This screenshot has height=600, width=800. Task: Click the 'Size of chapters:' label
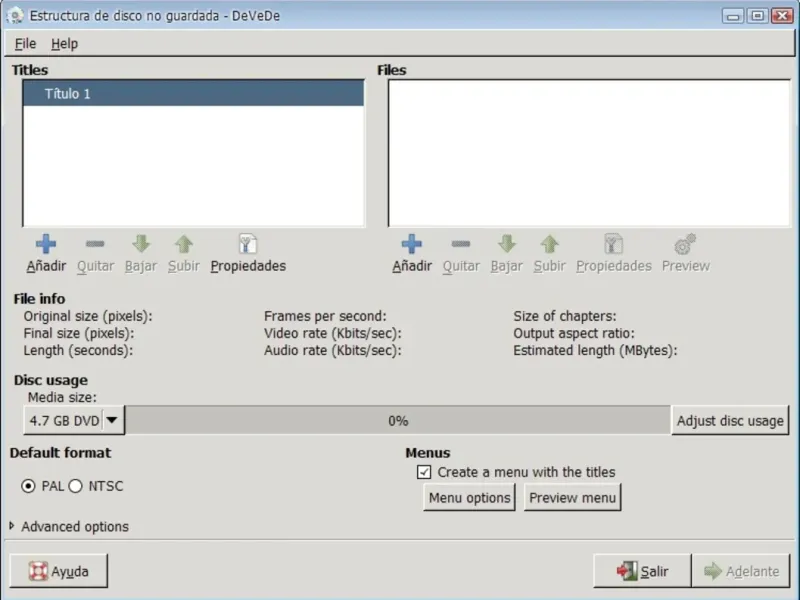tap(565, 316)
